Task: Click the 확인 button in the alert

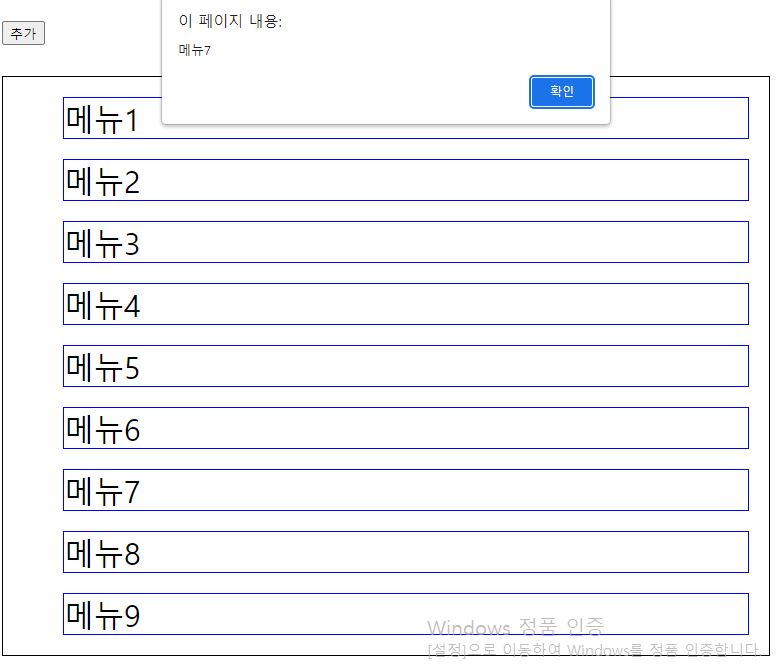Action: [x=561, y=92]
